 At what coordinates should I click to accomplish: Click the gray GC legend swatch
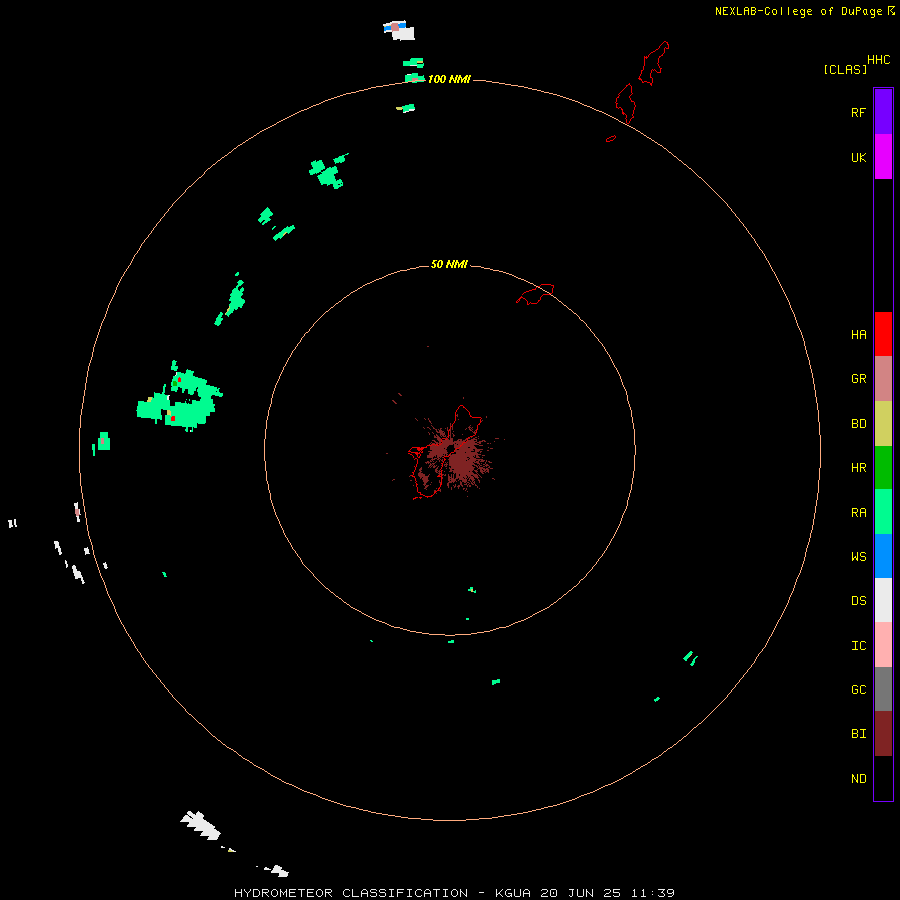click(883, 689)
